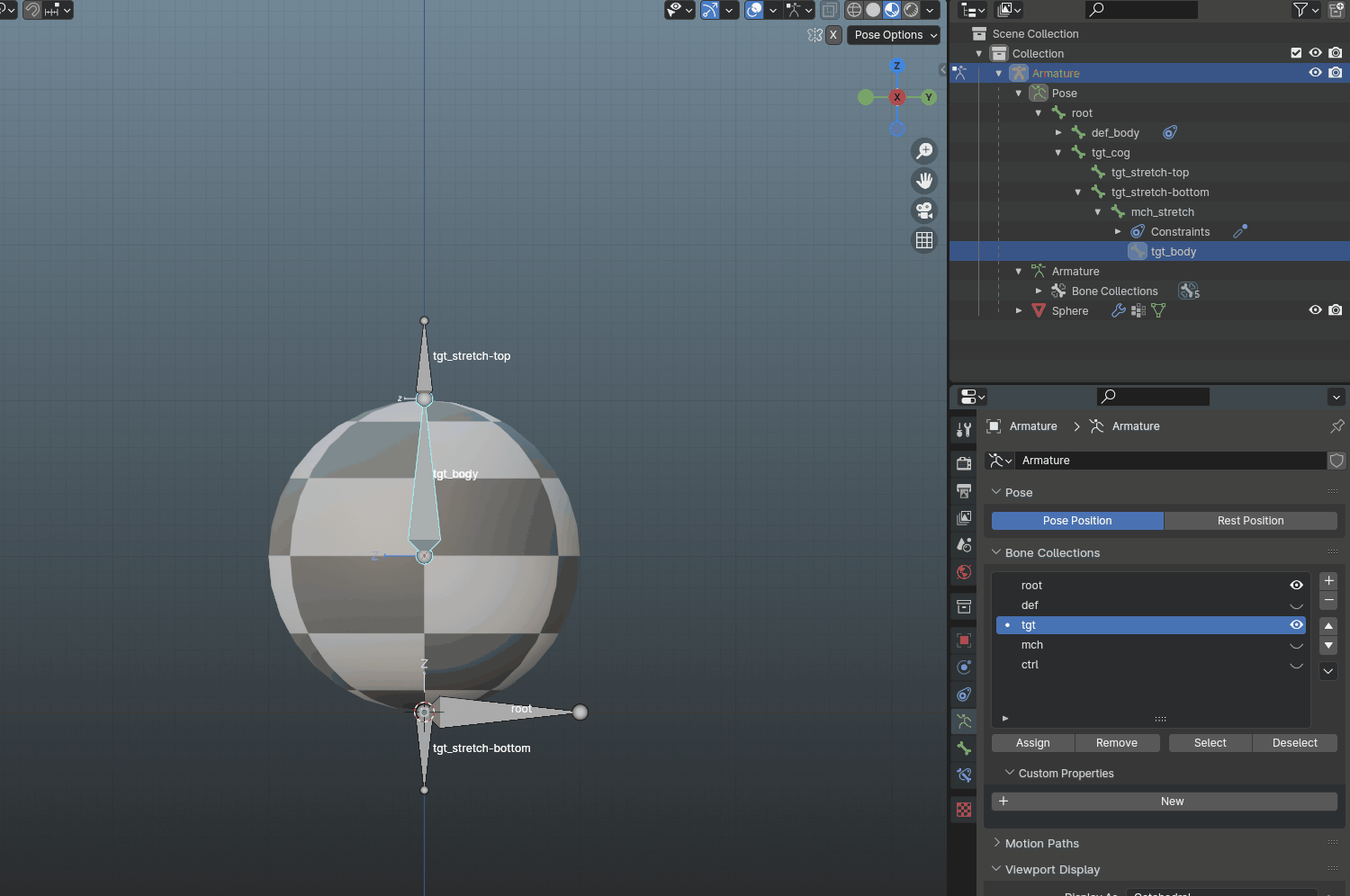Uncheck the Collection exclude checkbox
The height and width of the screenshot is (896, 1350).
click(x=1296, y=53)
